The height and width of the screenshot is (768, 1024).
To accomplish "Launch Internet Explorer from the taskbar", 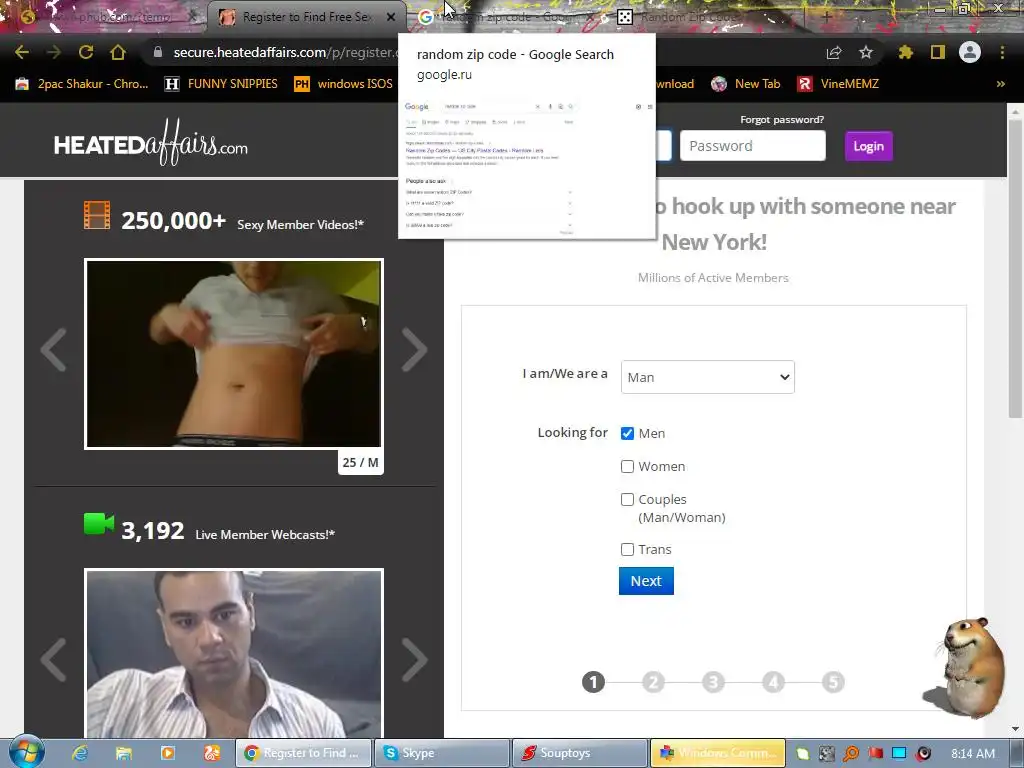I will 80,753.
